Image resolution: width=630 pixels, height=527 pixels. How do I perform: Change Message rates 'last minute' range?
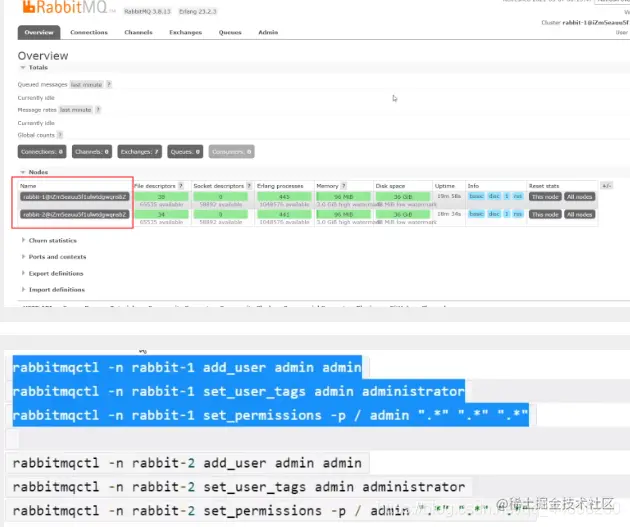76,110
